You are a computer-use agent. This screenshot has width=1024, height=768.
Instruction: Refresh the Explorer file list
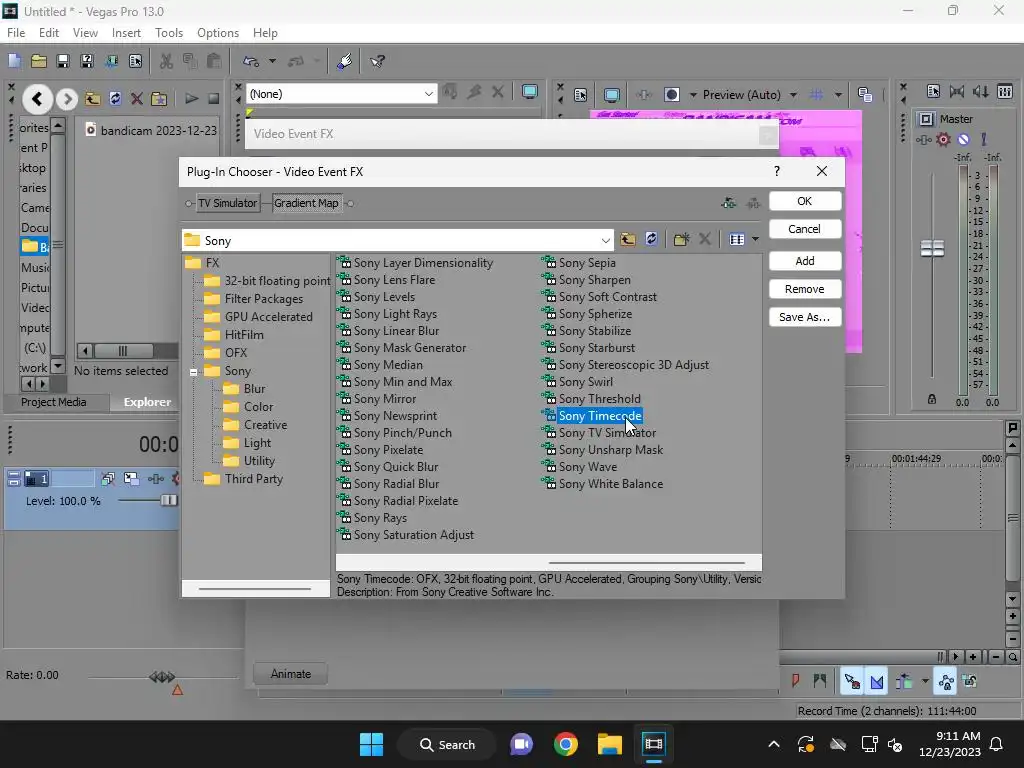[115, 99]
